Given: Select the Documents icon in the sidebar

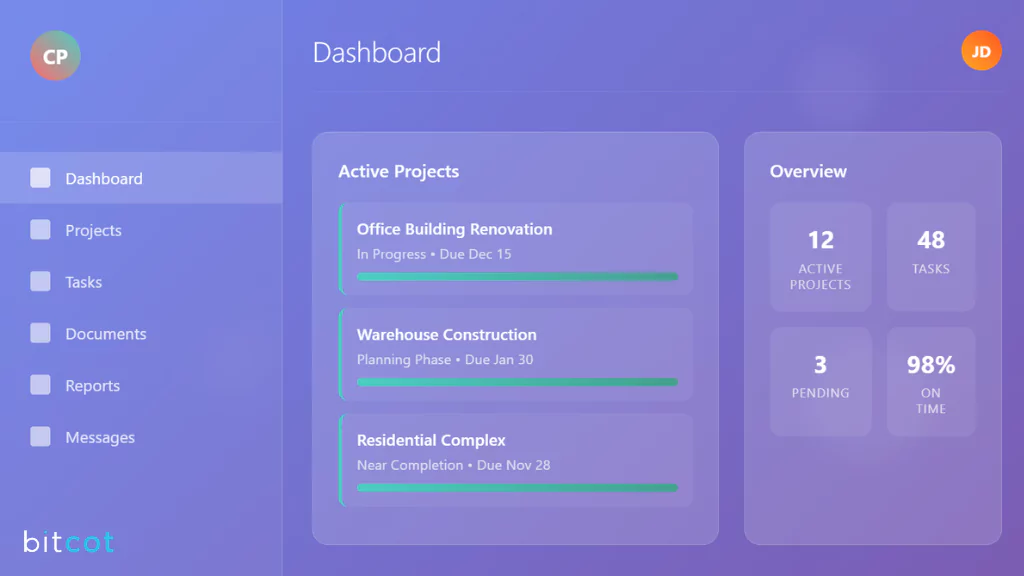Looking at the screenshot, I should (x=40, y=333).
